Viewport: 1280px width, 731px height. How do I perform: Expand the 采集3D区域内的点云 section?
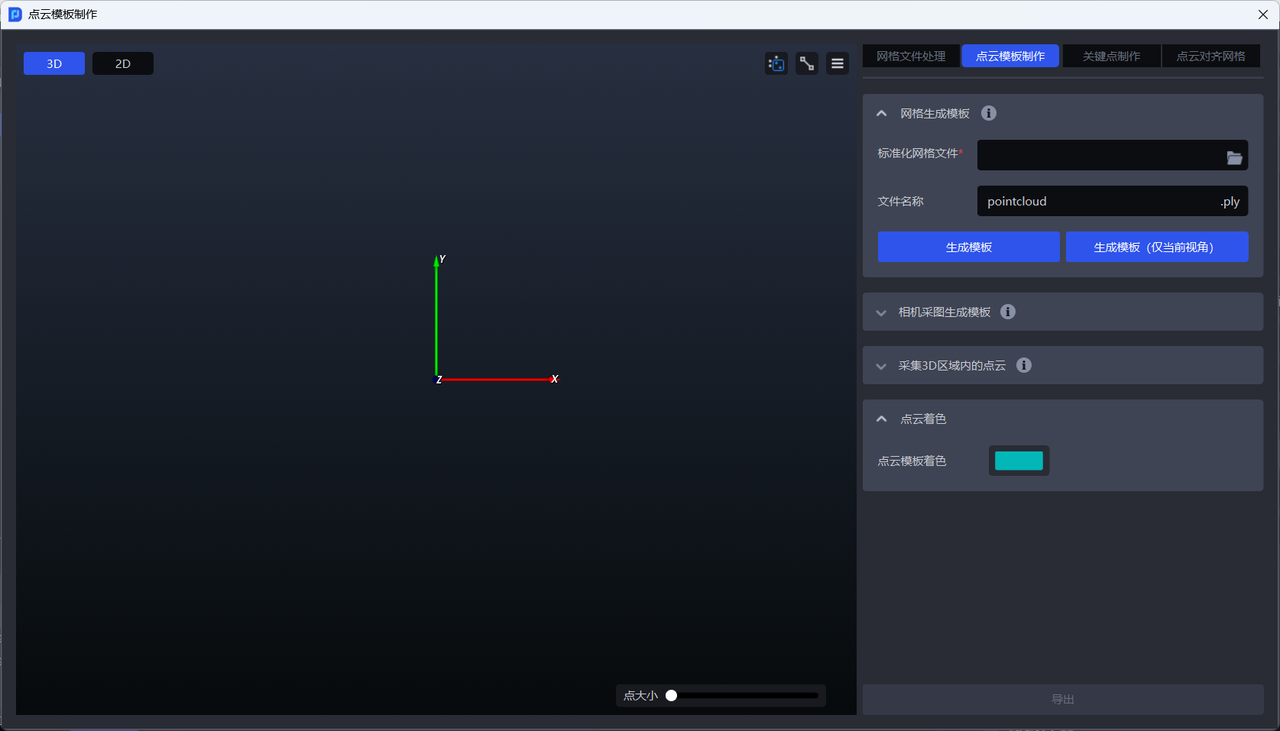pos(881,366)
